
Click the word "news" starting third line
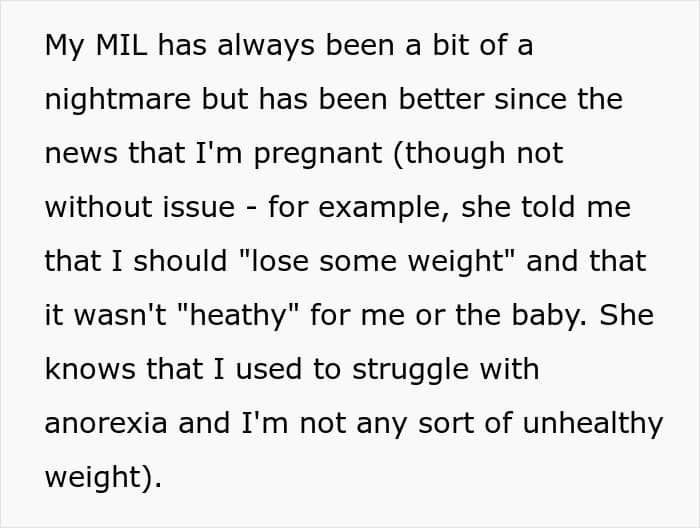81,154
